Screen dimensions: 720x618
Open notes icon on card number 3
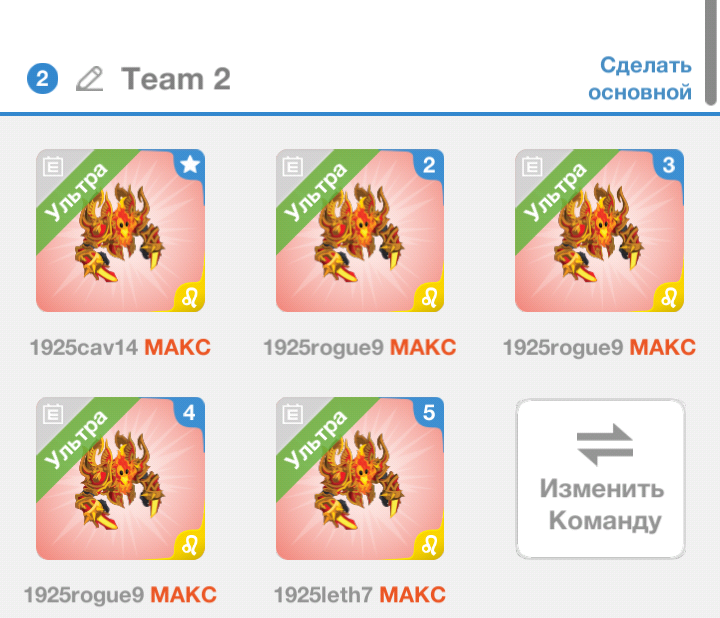(532, 166)
